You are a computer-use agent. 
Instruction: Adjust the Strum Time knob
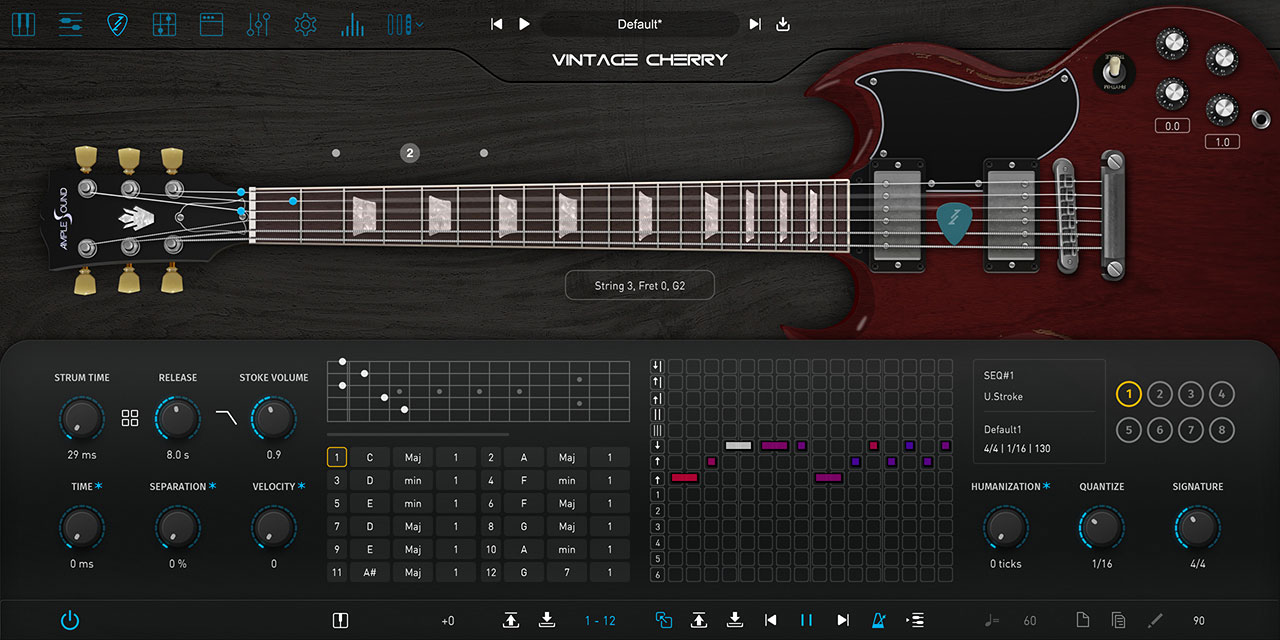[x=82, y=420]
